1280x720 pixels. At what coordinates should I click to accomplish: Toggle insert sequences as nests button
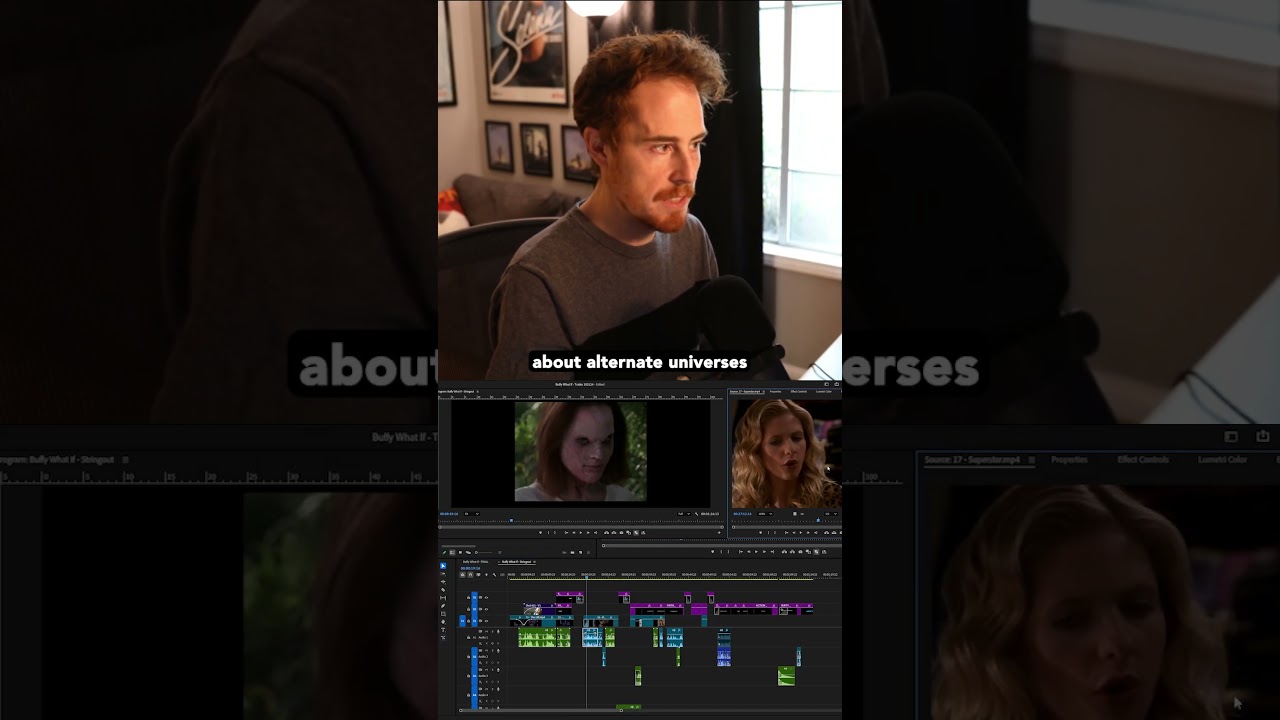(462, 575)
